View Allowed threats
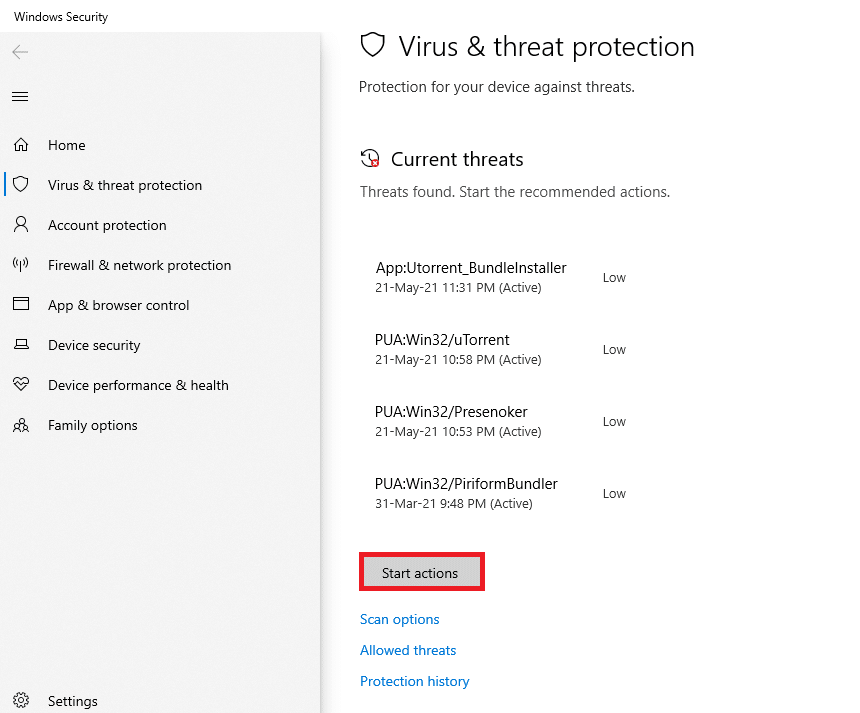The width and height of the screenshot is (860, 713). point(407,650)
